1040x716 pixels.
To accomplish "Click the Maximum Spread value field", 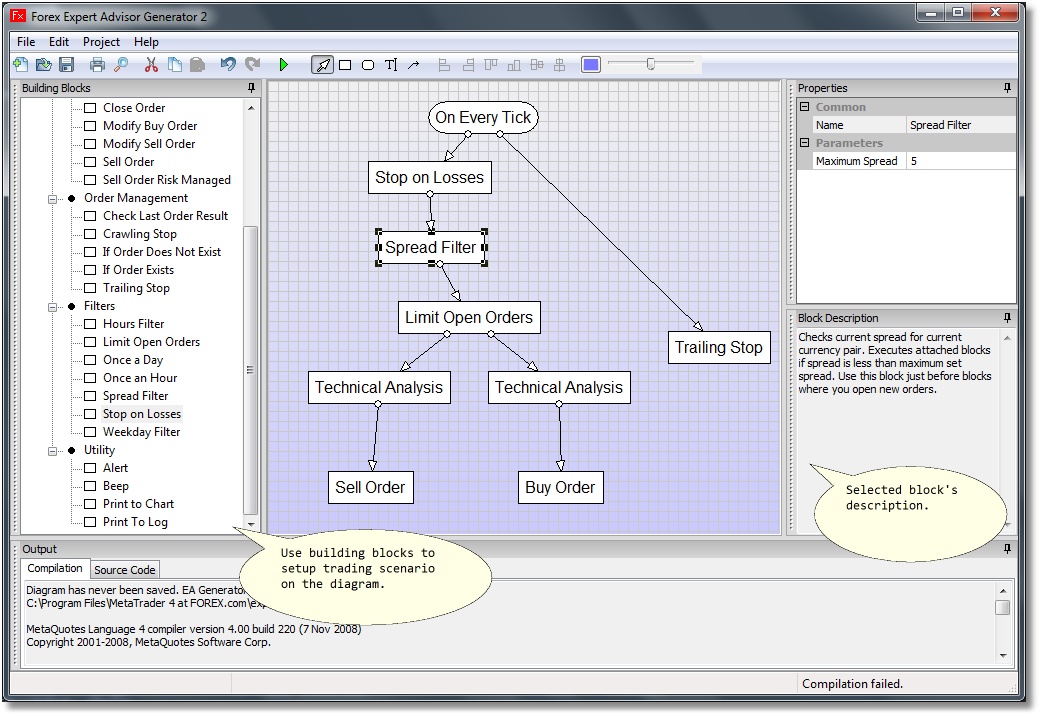I will click(x=960, y=161).
